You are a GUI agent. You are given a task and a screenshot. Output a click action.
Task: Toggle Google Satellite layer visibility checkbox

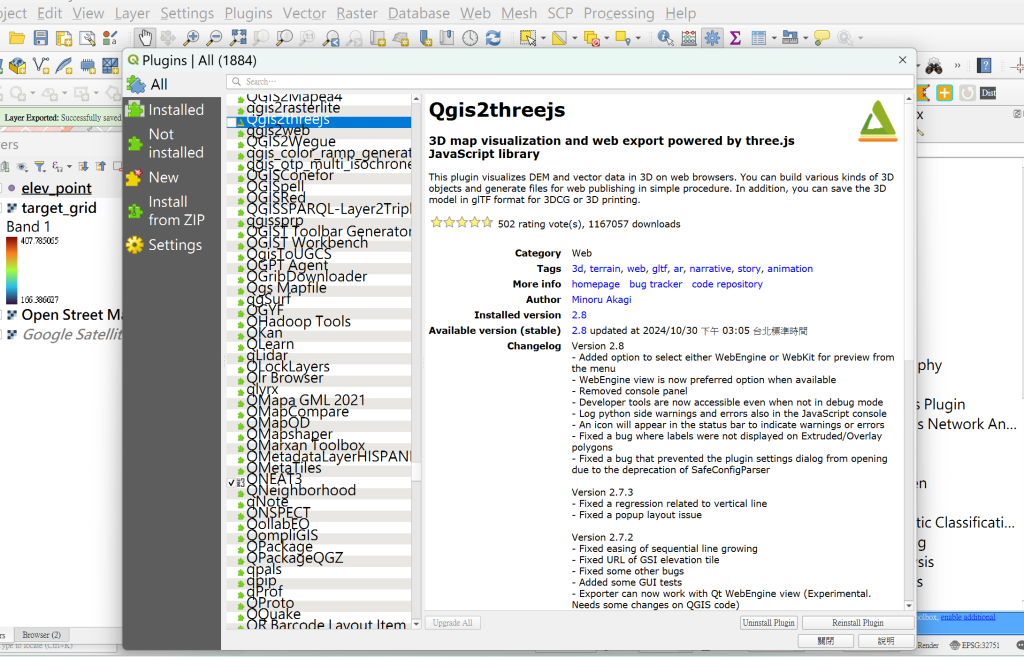[1, 334]
